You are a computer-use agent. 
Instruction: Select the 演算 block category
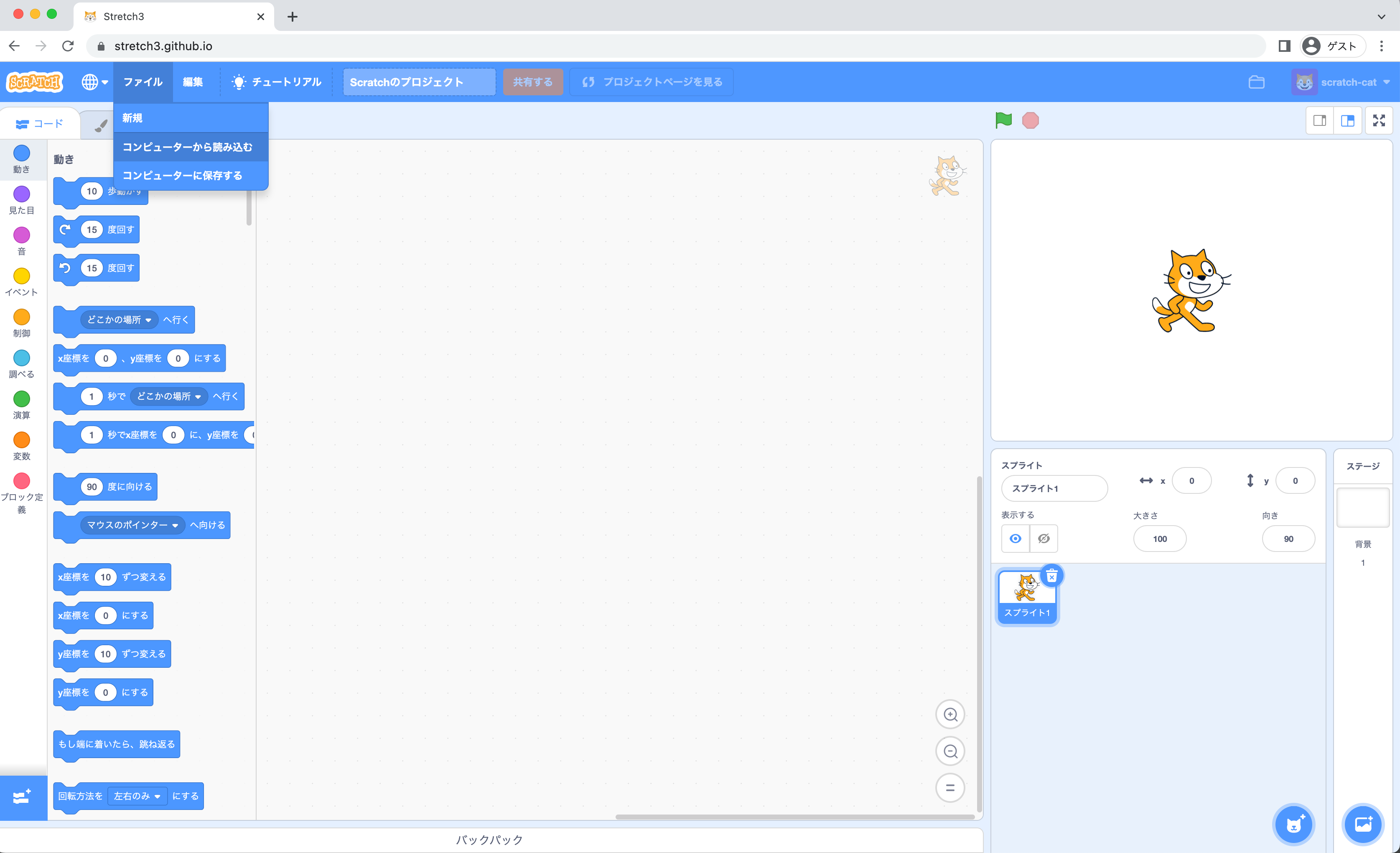click(x=22, y=405)
